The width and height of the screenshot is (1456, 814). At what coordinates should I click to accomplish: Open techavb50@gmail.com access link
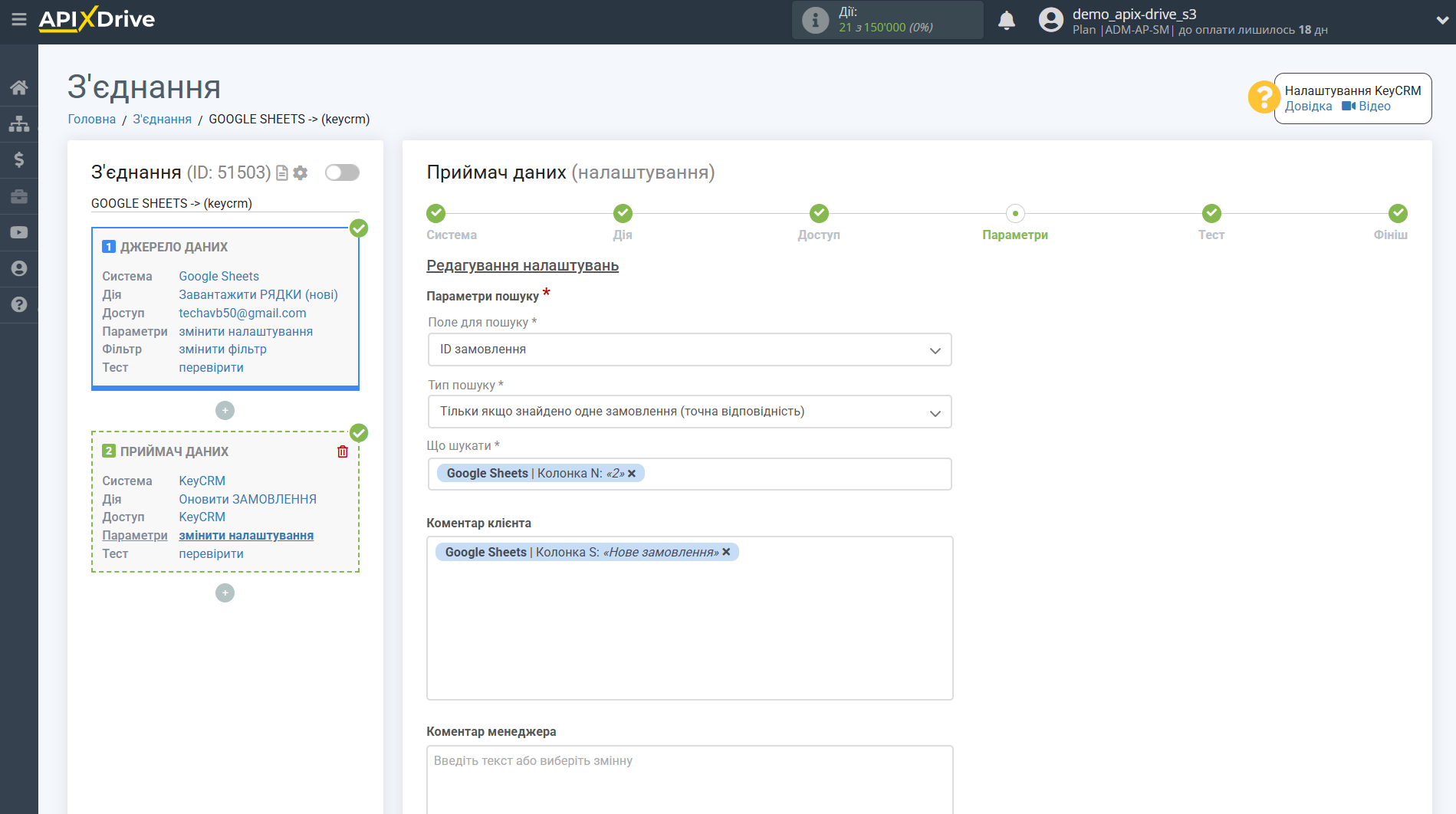pos(242,313)
